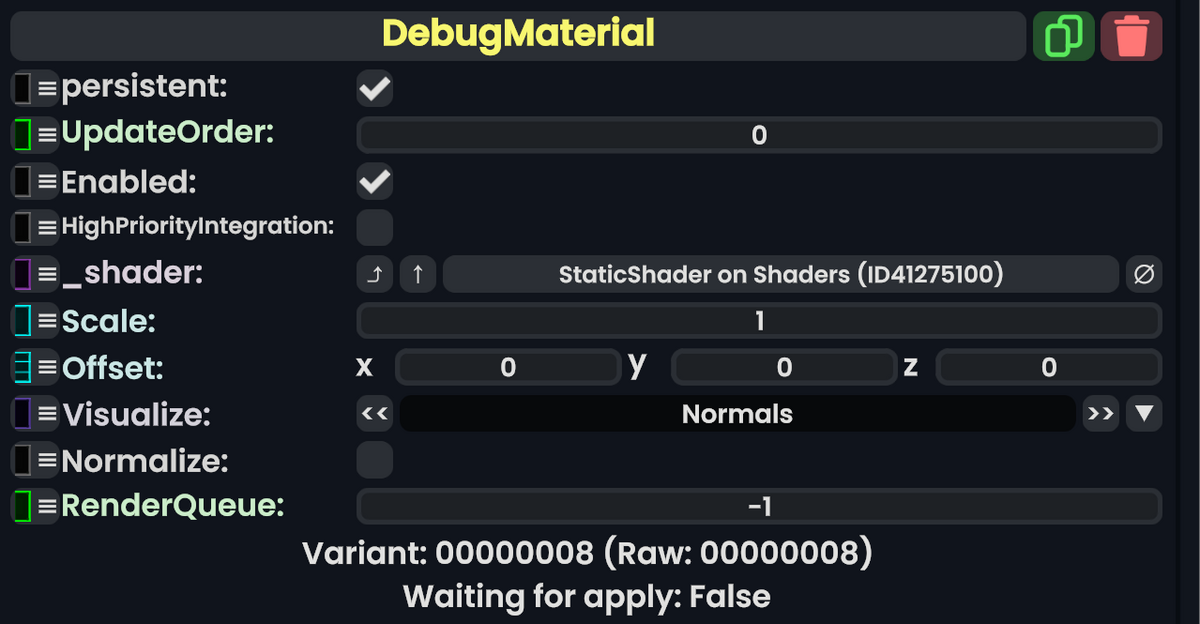Jump to the StaticShader target using curved arrow
Viewport: 1200px width, 624px height.
pos(374,274)
